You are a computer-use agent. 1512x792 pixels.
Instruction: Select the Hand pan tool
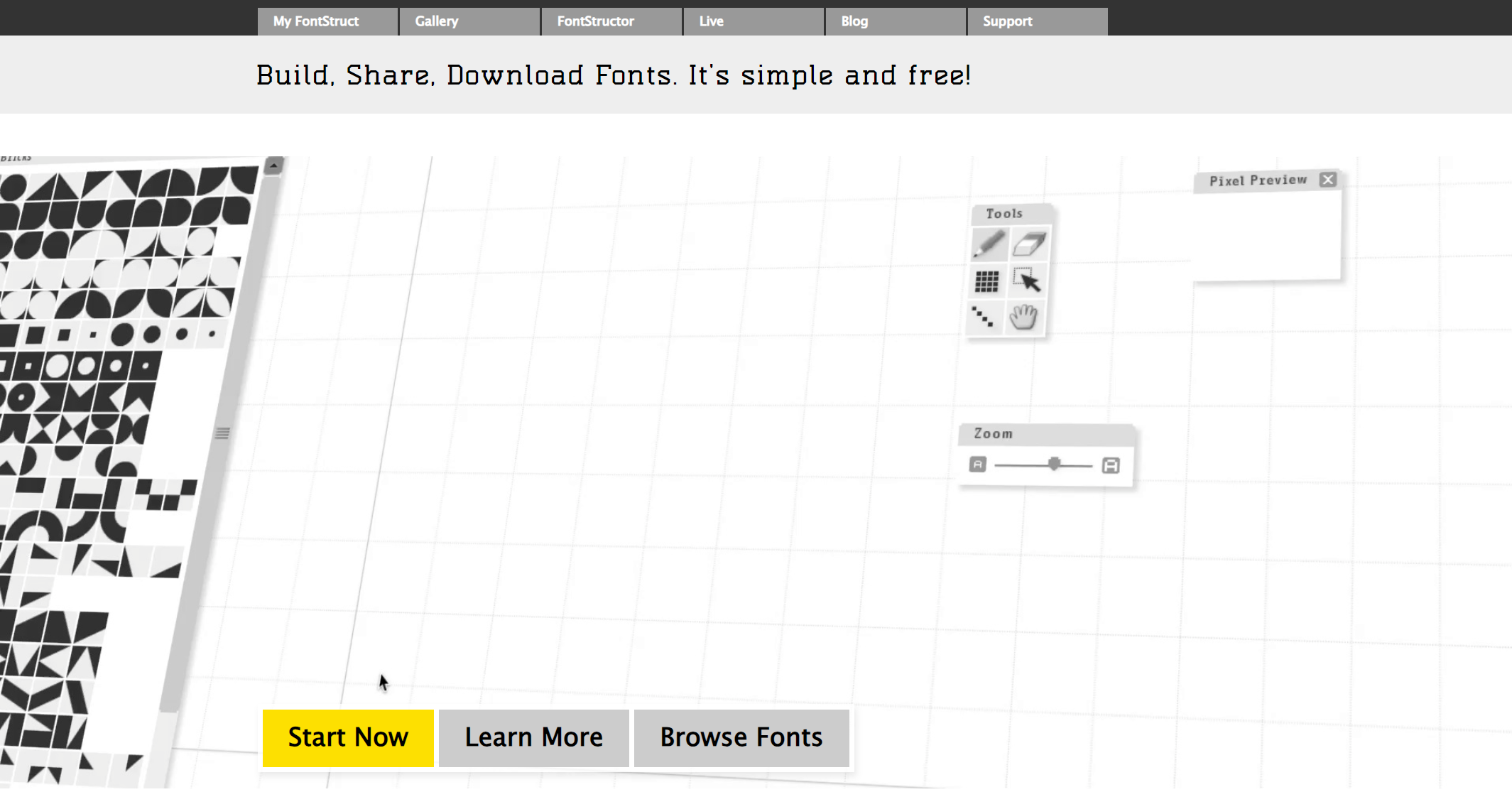pos(1023,317)
